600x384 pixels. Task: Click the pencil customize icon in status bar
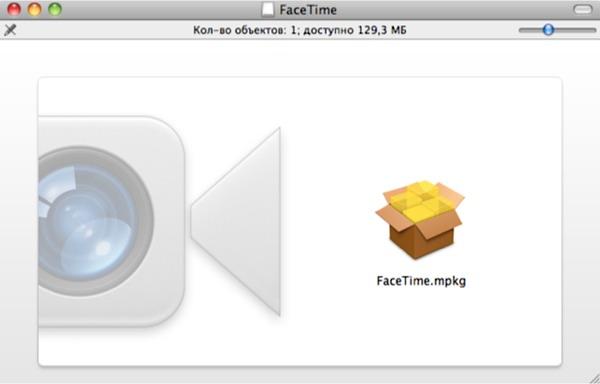point(10,30)
